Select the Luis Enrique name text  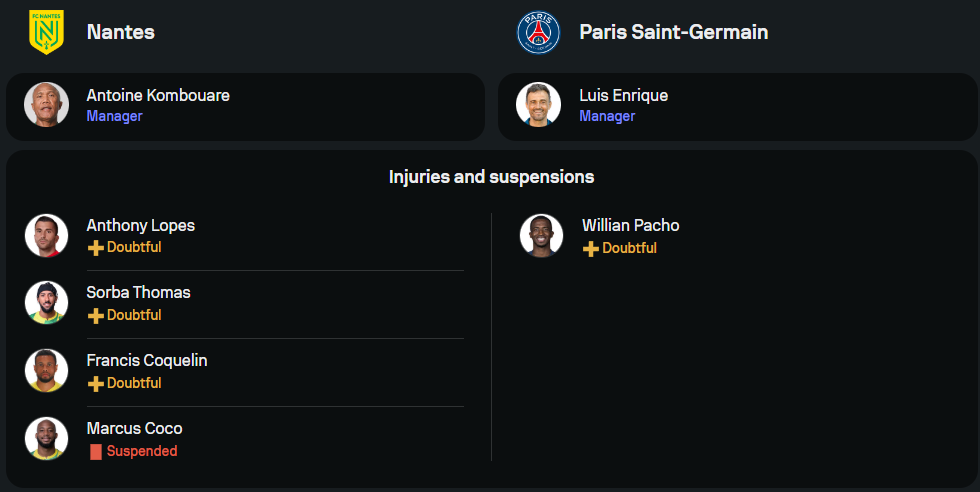click(623, 96)
